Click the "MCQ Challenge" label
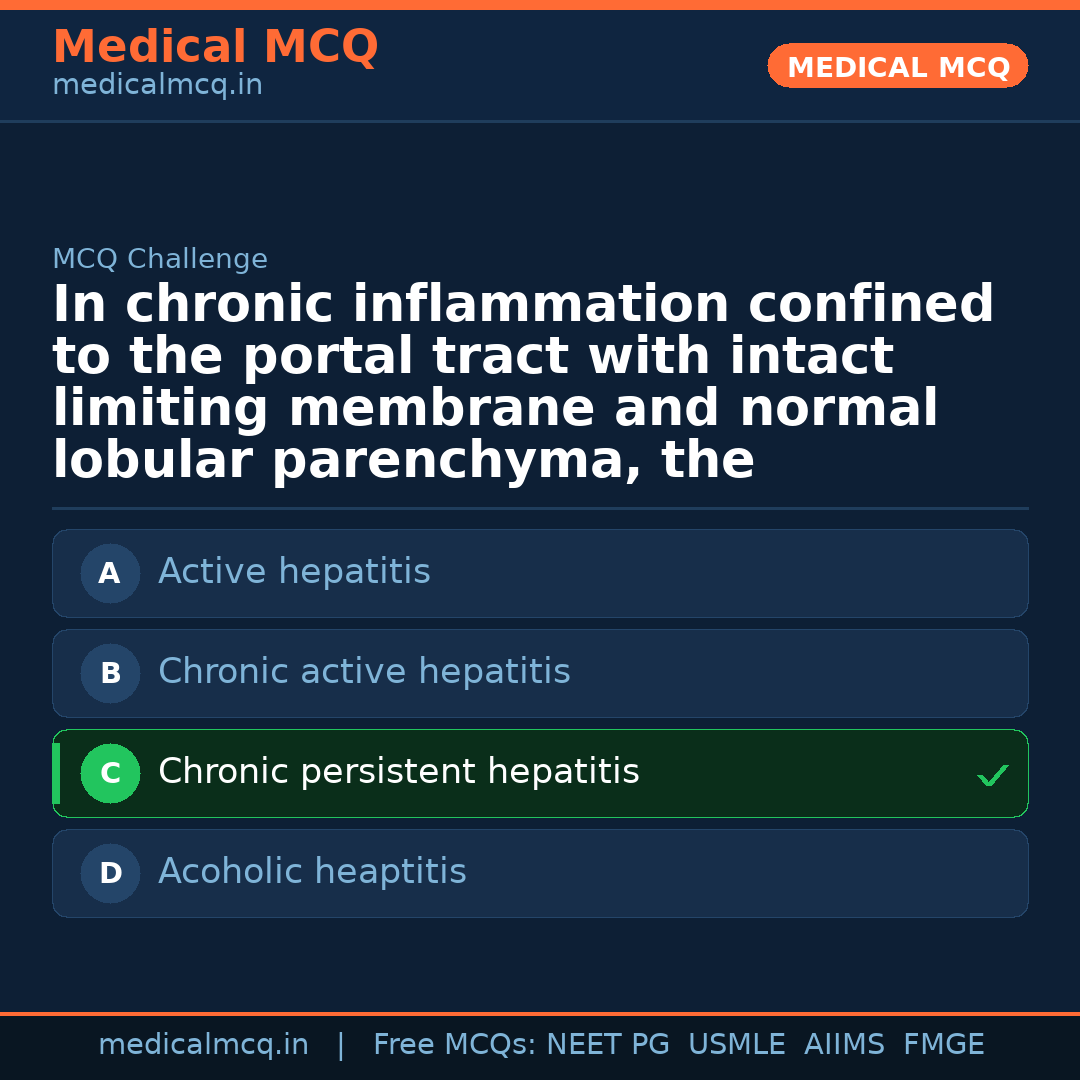The width and height of the screenshot is (1080, 1080). (160, 259)
